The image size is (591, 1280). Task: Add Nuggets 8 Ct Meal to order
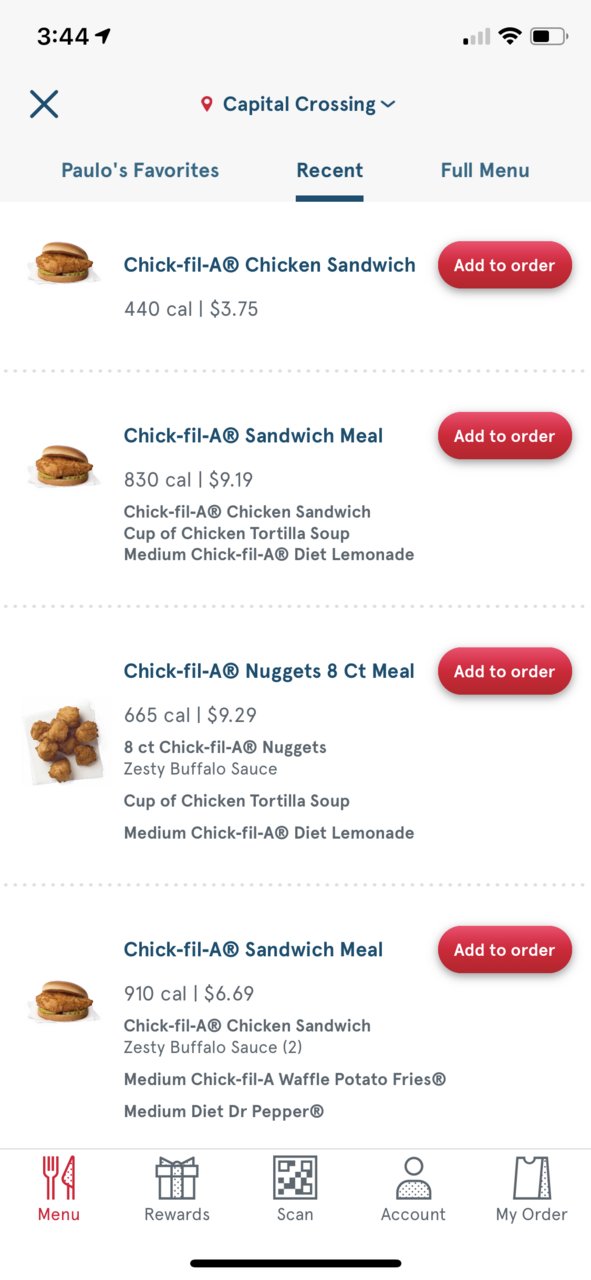(505, 671)
